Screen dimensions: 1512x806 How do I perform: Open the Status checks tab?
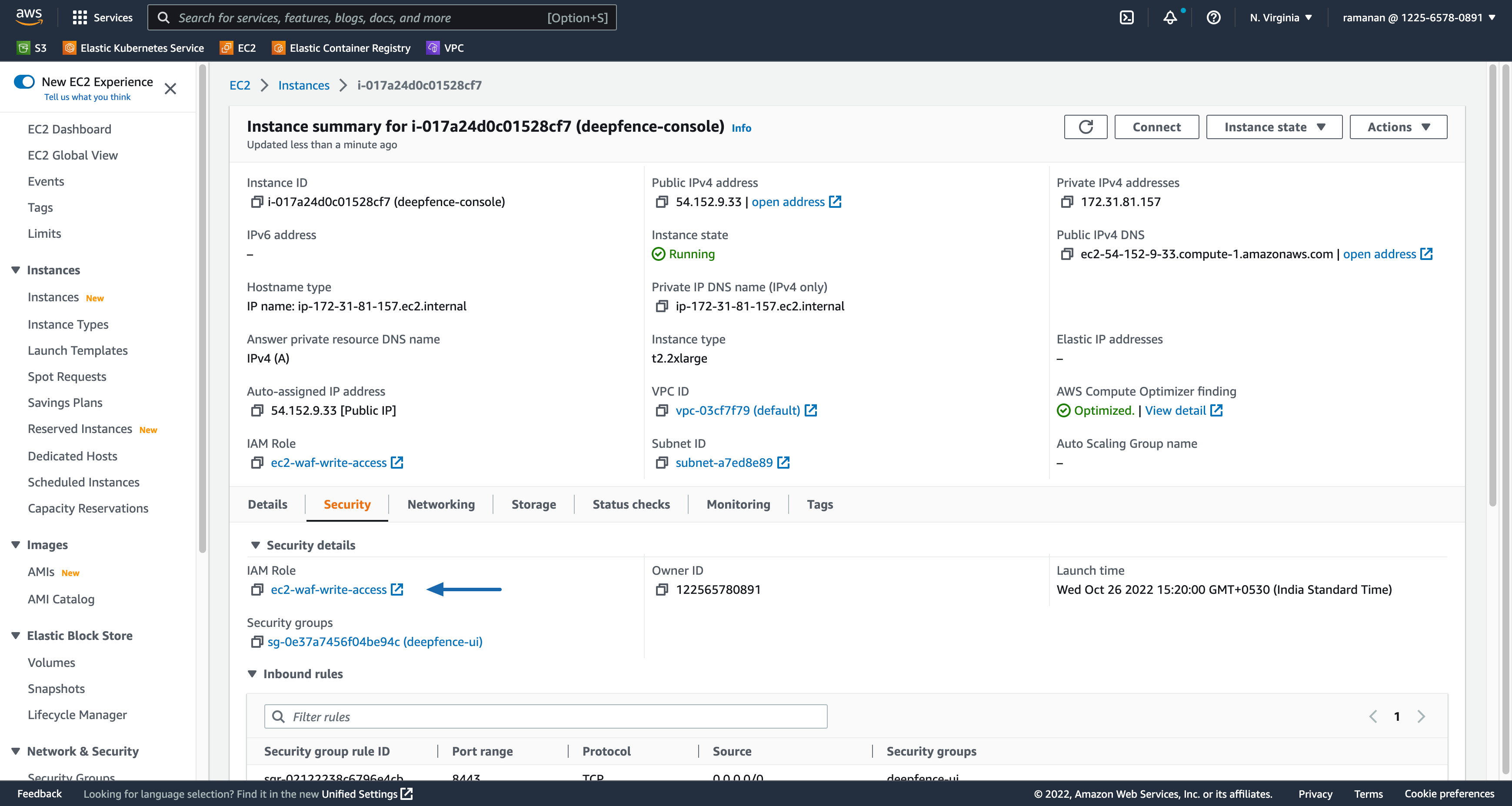631,504
